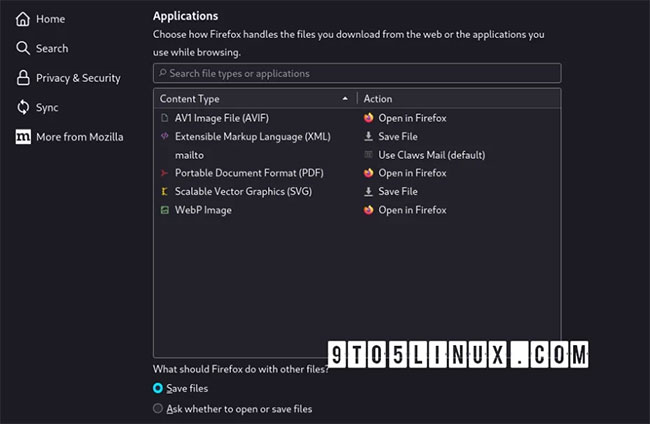This screenshot has width=650, height=424.
Task: Click the Privacy & Security lock icon
Action: pyautogui.click(x=23, y=78)
